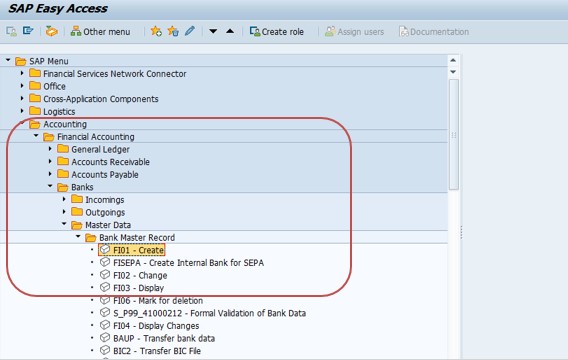Screen dimensions: 568x360
Task: Click move favorites down arrow
Action: pos(213,31)
